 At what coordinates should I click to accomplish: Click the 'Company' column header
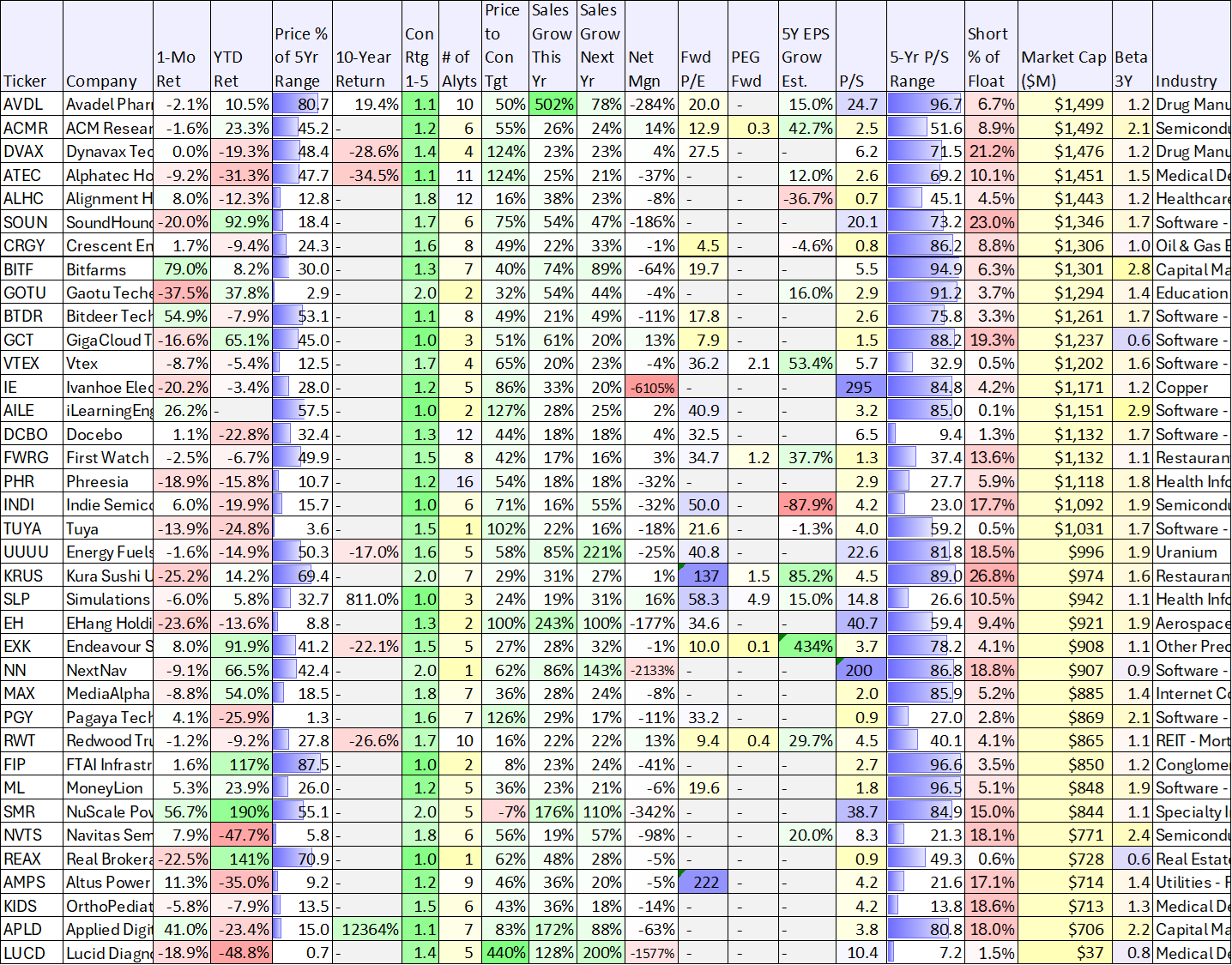[x=108, y=46]
